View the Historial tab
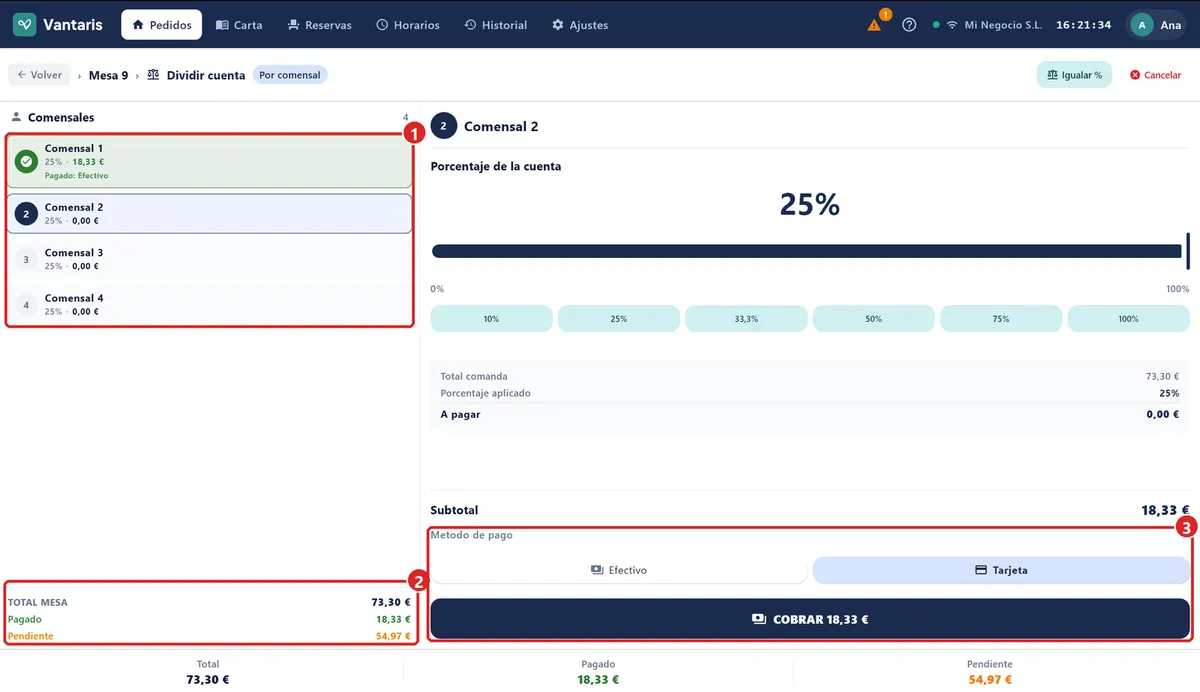The image size is (1200, 692). pos(496,25)
